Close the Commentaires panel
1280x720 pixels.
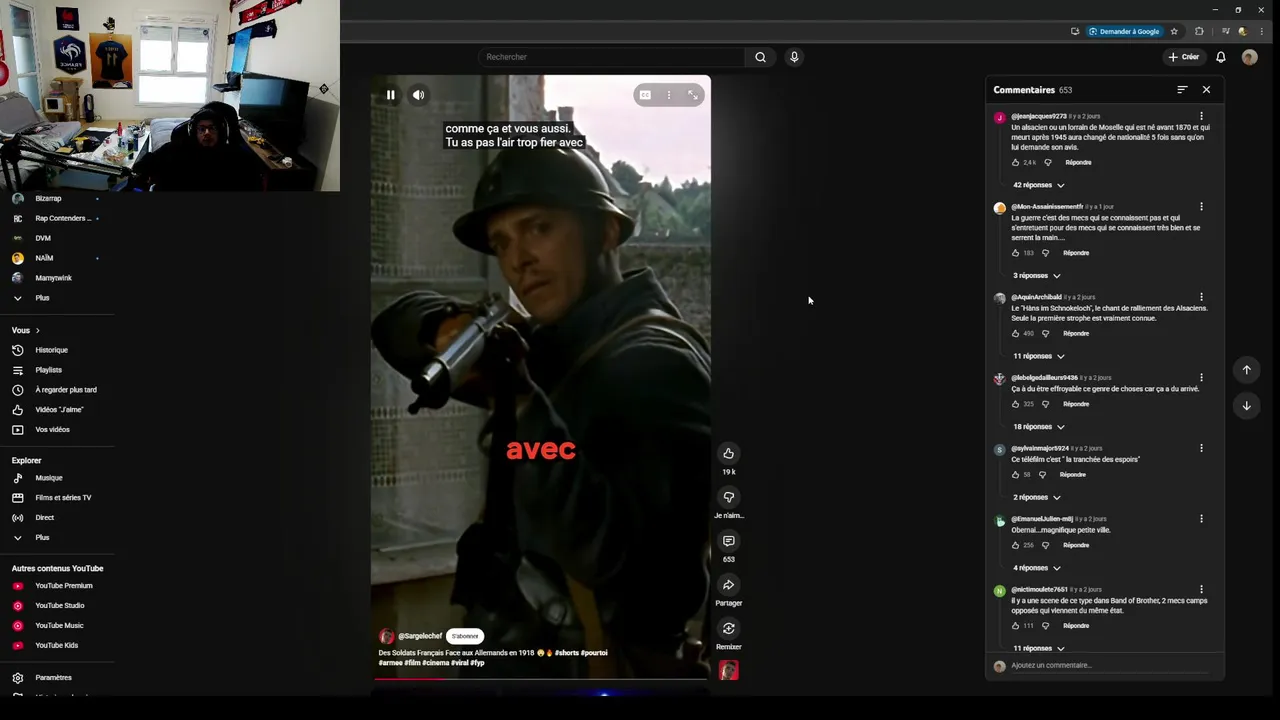(1206, 90)
